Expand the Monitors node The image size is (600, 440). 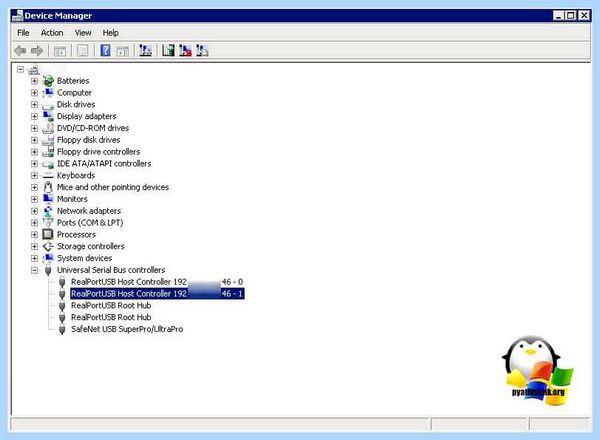click(34, 199)
